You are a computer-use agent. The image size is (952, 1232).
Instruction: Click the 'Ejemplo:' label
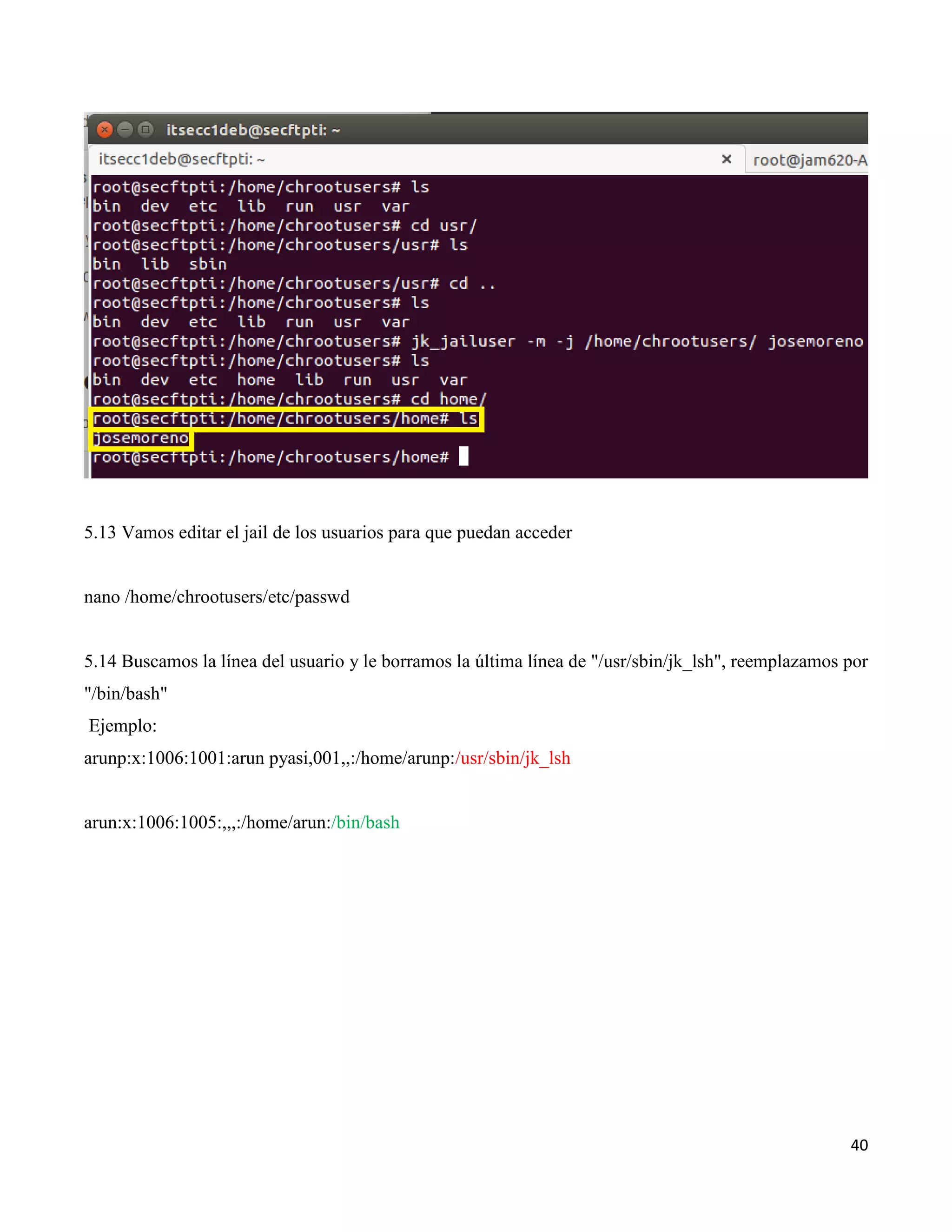point(123,725)
